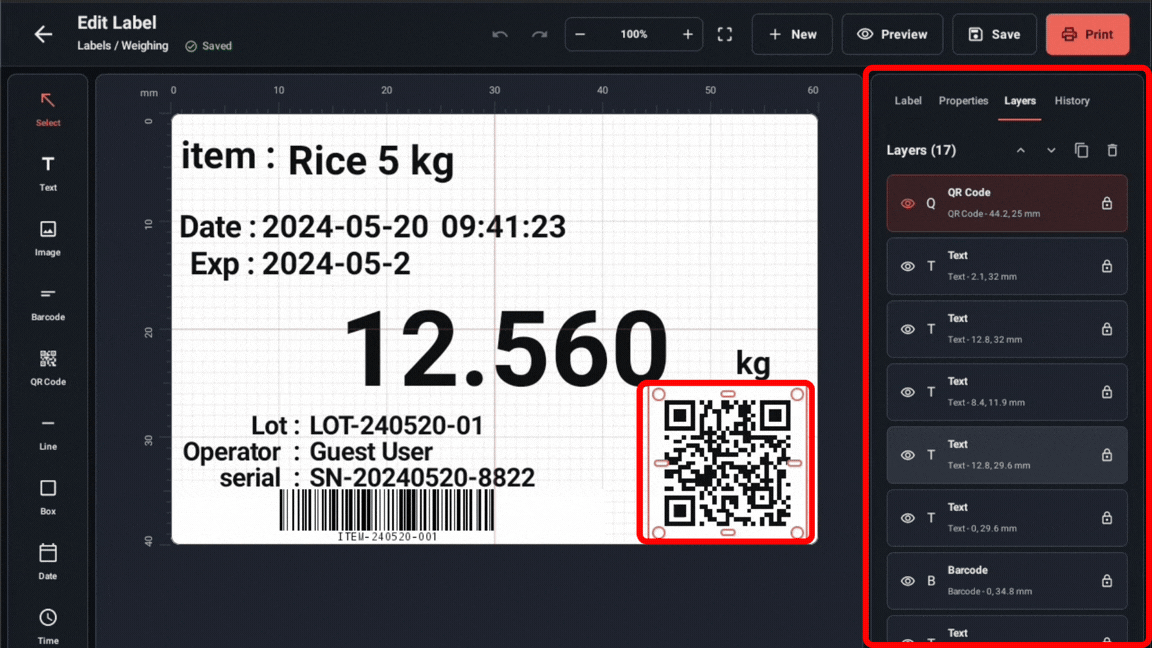Insert a Time element tool
The width and height of the screenshot is (1152, 648).
48,626
